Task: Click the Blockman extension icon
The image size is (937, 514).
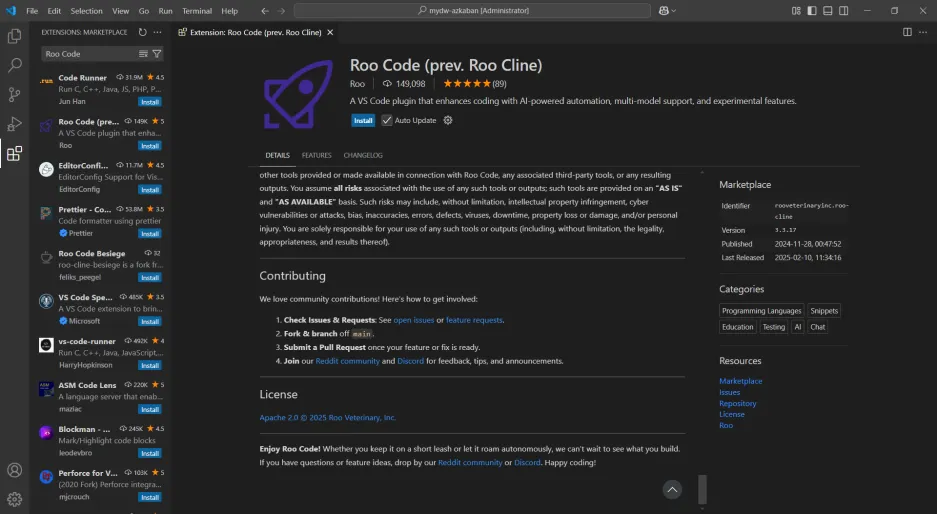Action: [x=46, y=433]
